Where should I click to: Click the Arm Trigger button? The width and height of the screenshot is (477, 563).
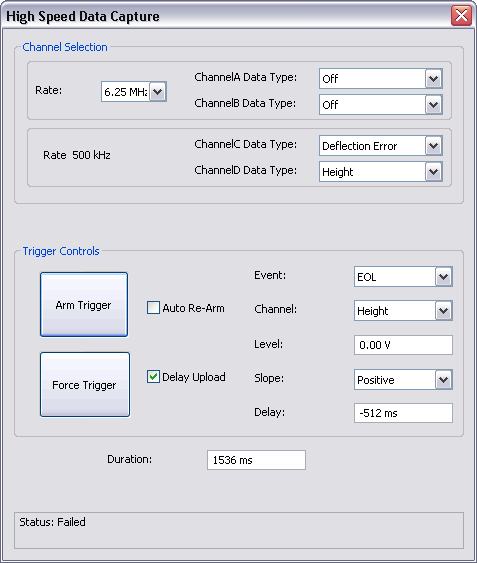click(84, 304)
